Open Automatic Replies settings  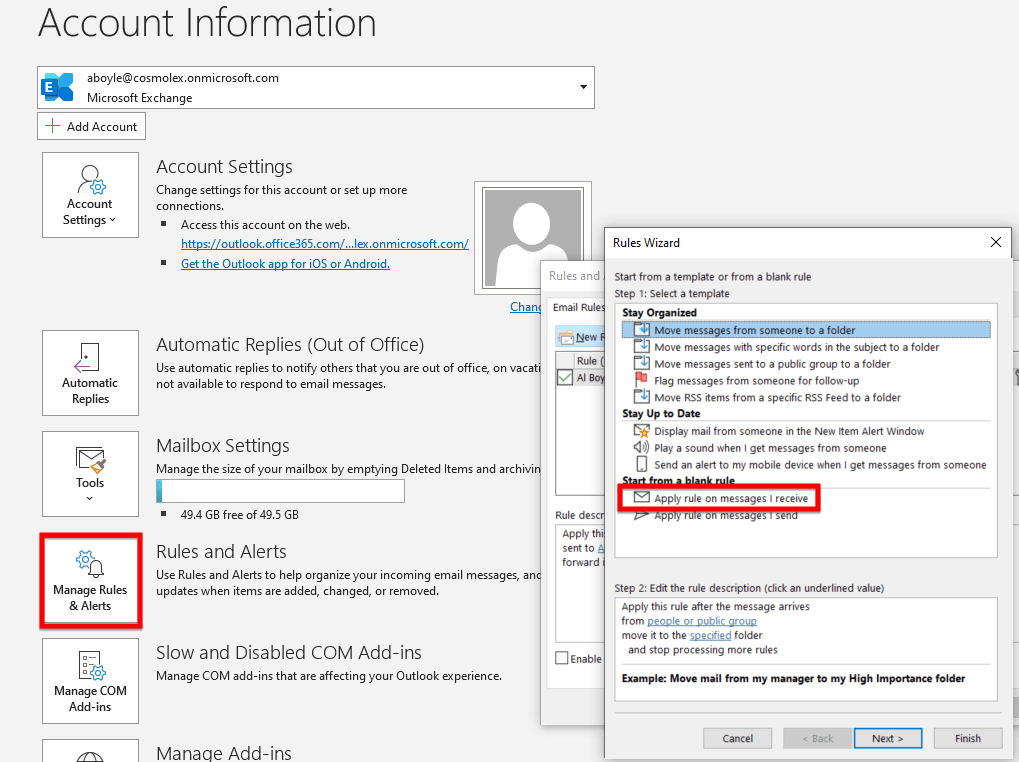90,373
